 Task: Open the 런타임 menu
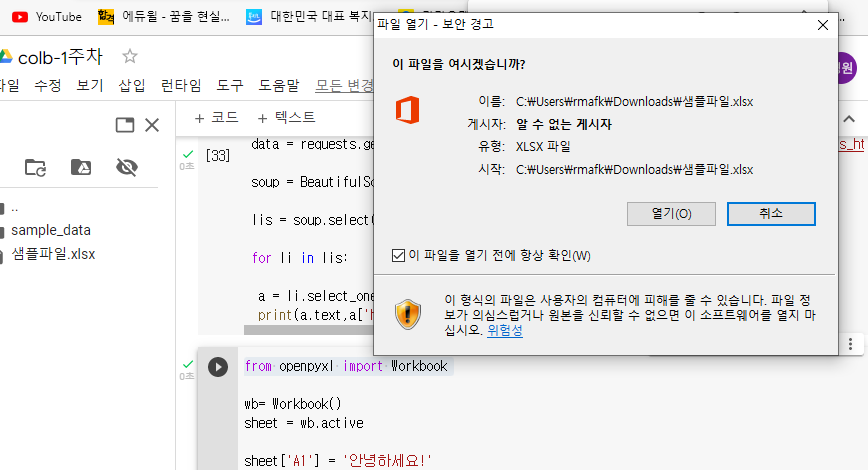181,85
